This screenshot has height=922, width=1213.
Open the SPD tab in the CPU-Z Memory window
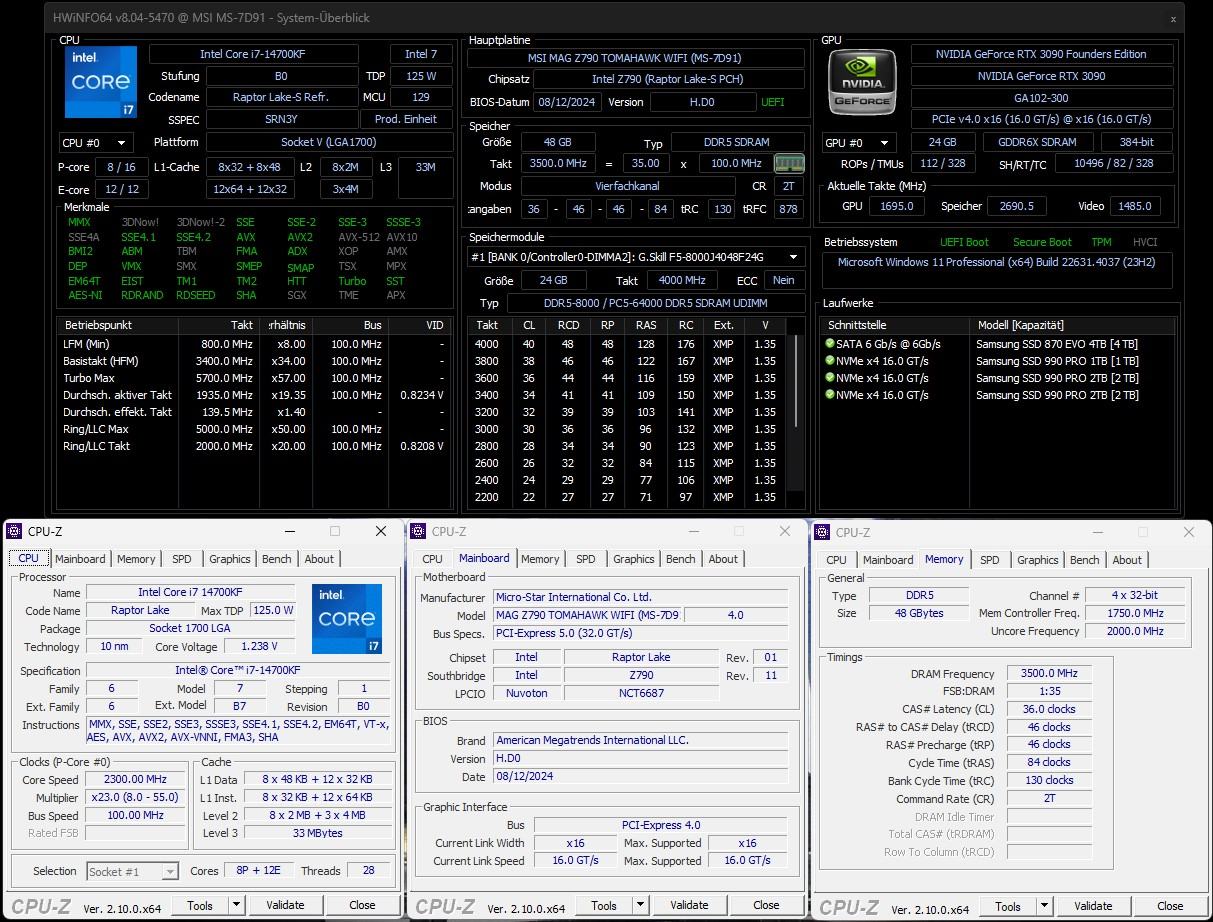(x=990, y=560)
